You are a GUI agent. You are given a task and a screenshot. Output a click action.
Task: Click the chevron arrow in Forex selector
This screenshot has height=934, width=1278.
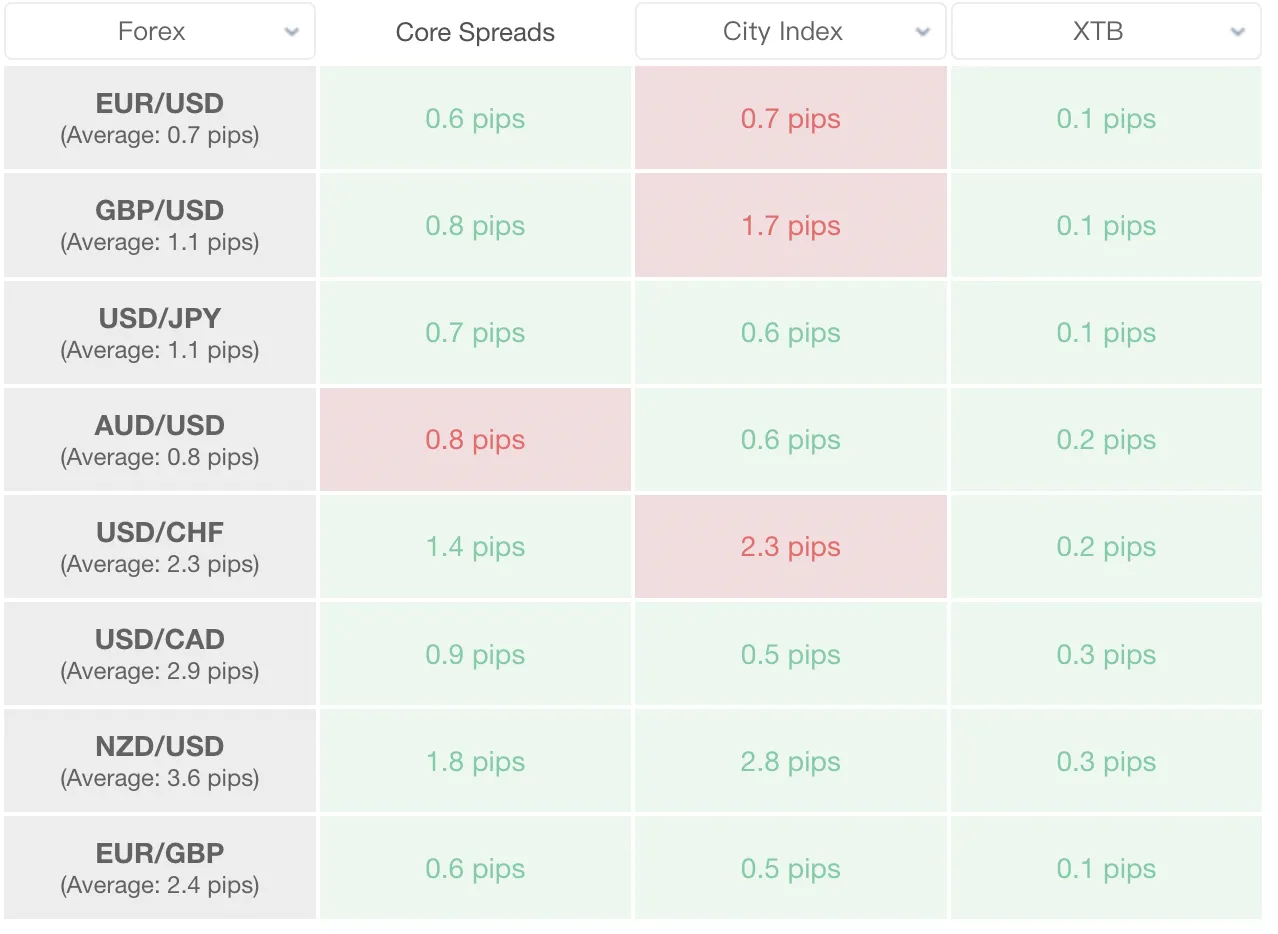coord(292,32)
